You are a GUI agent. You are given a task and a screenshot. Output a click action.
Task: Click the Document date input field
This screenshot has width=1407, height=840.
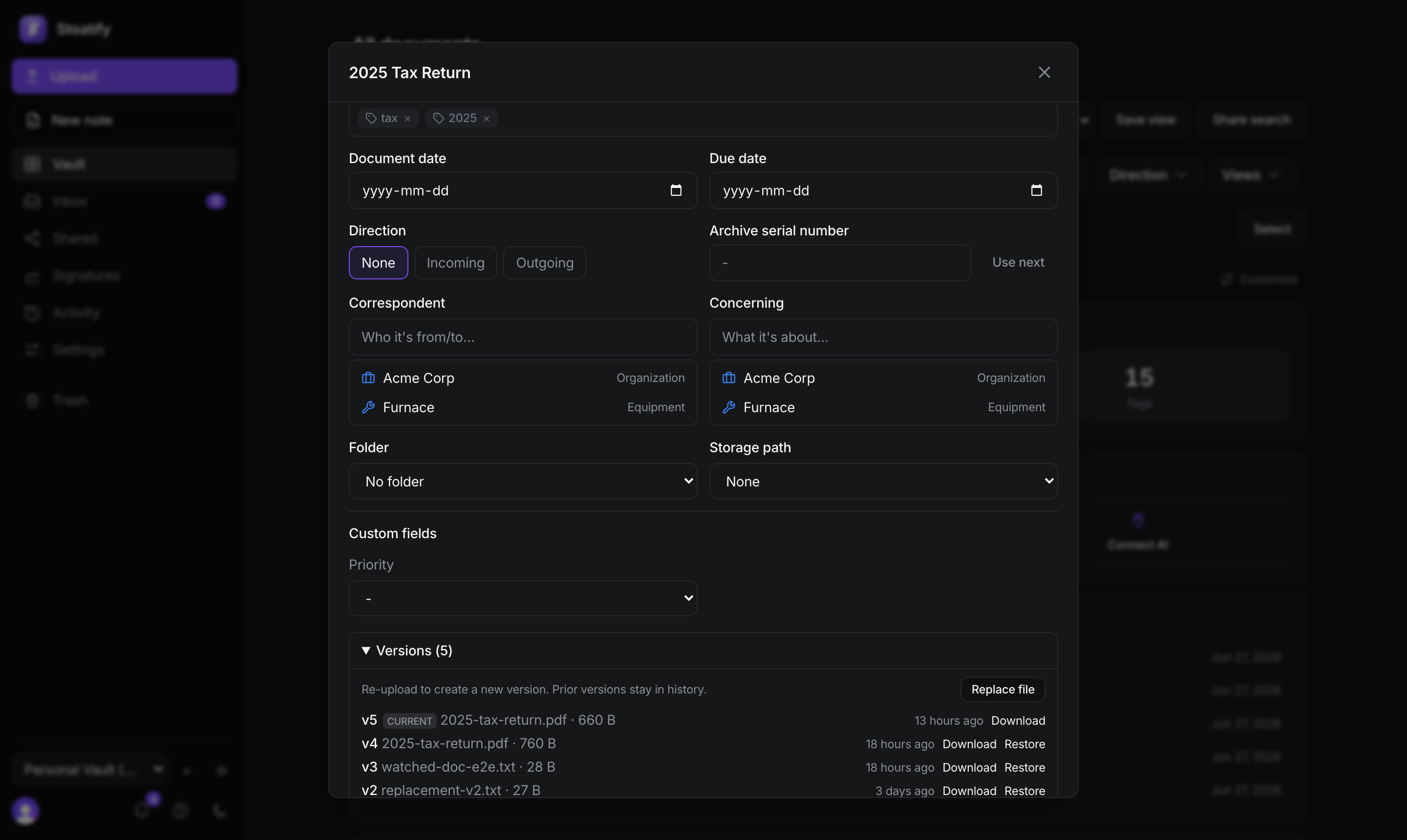click(523, 191)
